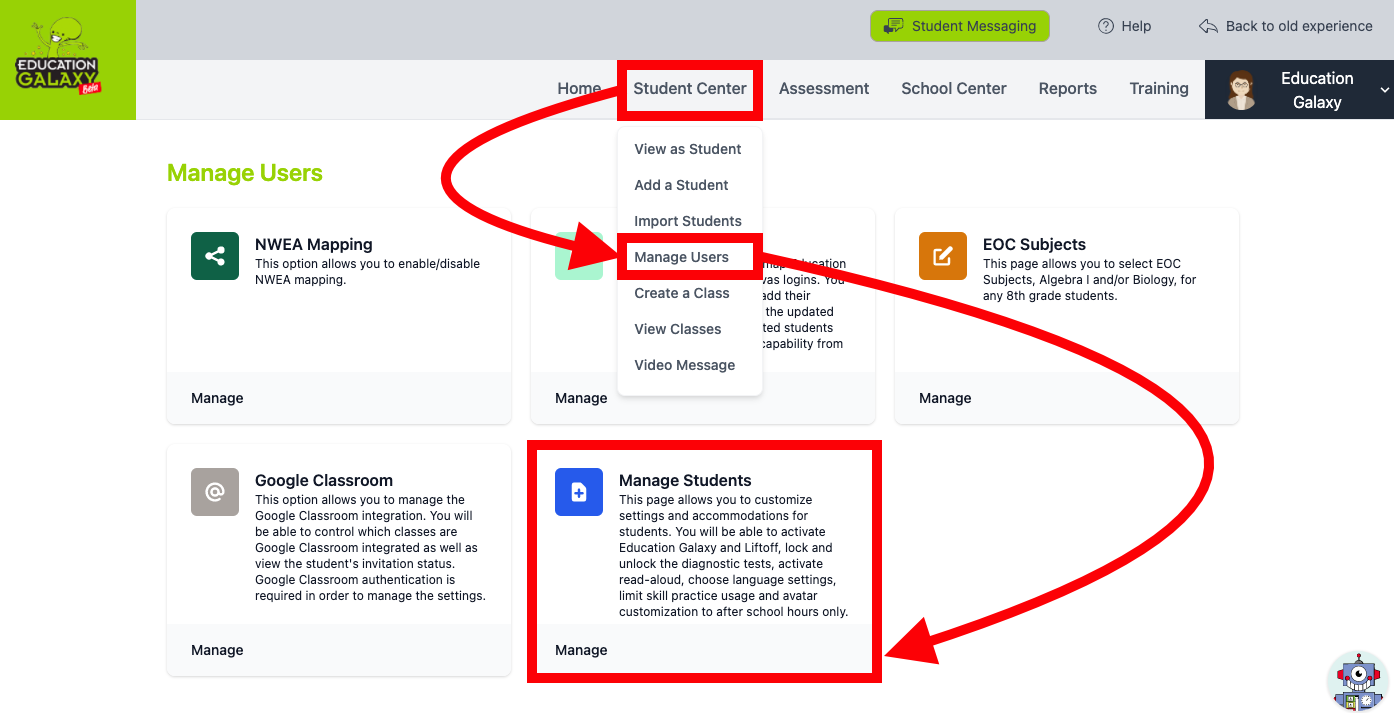Click the Google Classroom card title
Viewport: 1394px width, 713px height.
[x=324, y=480]
